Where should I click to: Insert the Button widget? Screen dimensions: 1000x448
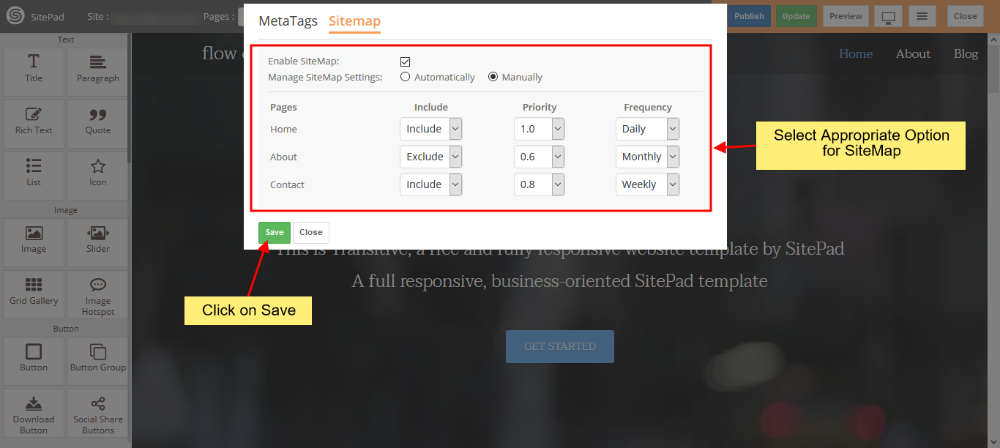(x=33, y=361)
